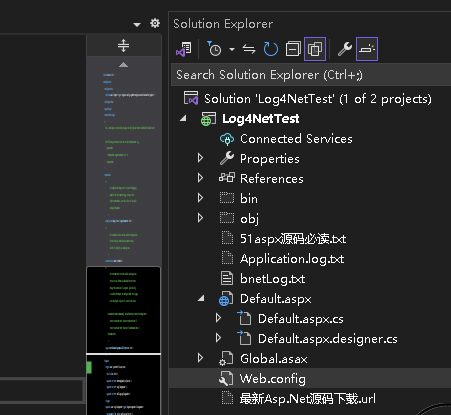
Task: Open Pending Changes Filter dropdown arrow
Action: 232,50
